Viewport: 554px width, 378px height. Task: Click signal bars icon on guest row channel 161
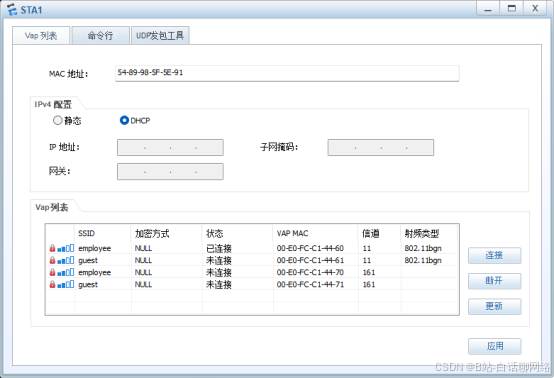(x=65, y=284)
